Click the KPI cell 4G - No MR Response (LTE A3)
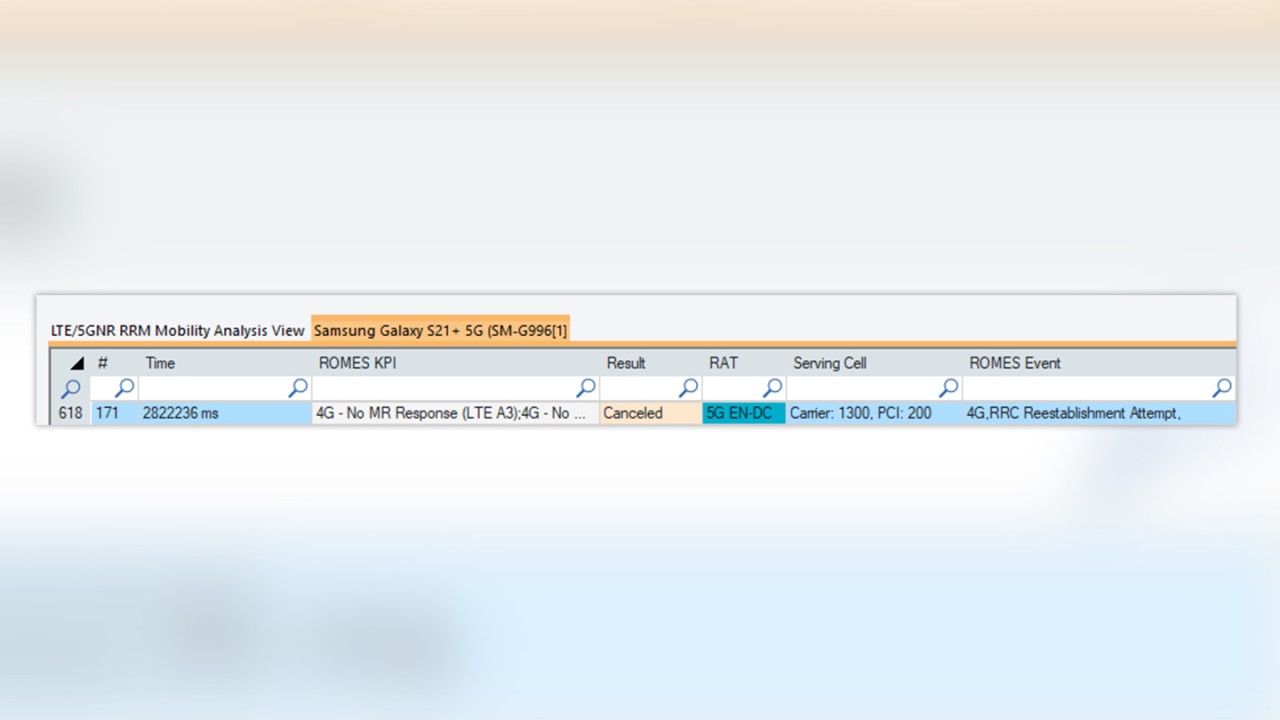 [456, 413]
